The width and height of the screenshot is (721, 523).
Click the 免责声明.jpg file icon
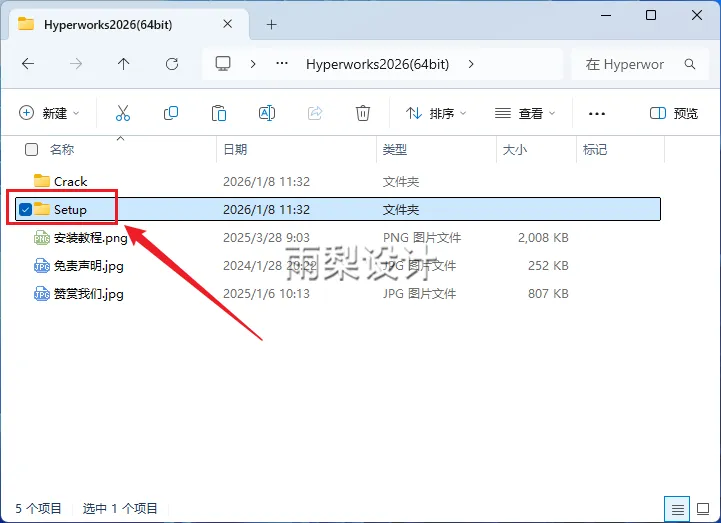coord(42,266)
